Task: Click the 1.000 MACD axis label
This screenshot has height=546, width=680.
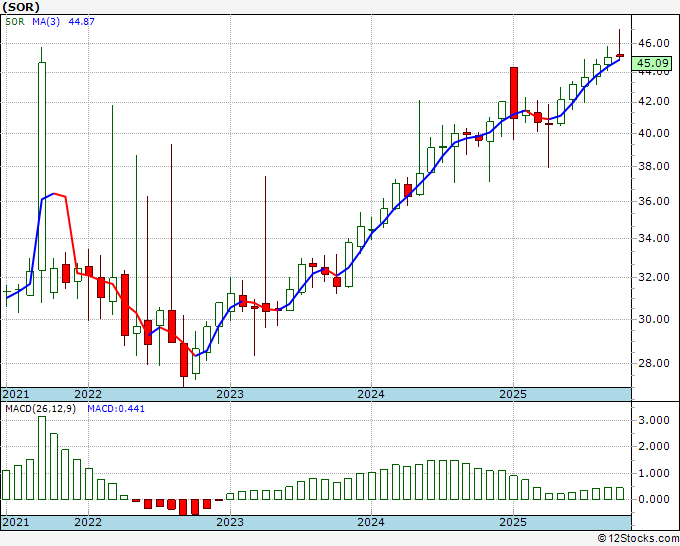Action: [654, 473]
